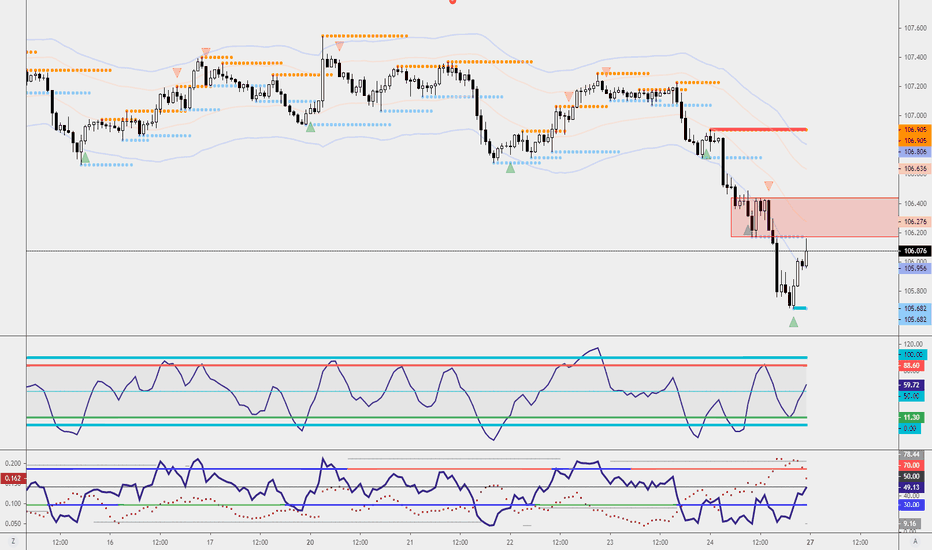
Task: Click the date label 20 on time axis
Action: point(310,542)
